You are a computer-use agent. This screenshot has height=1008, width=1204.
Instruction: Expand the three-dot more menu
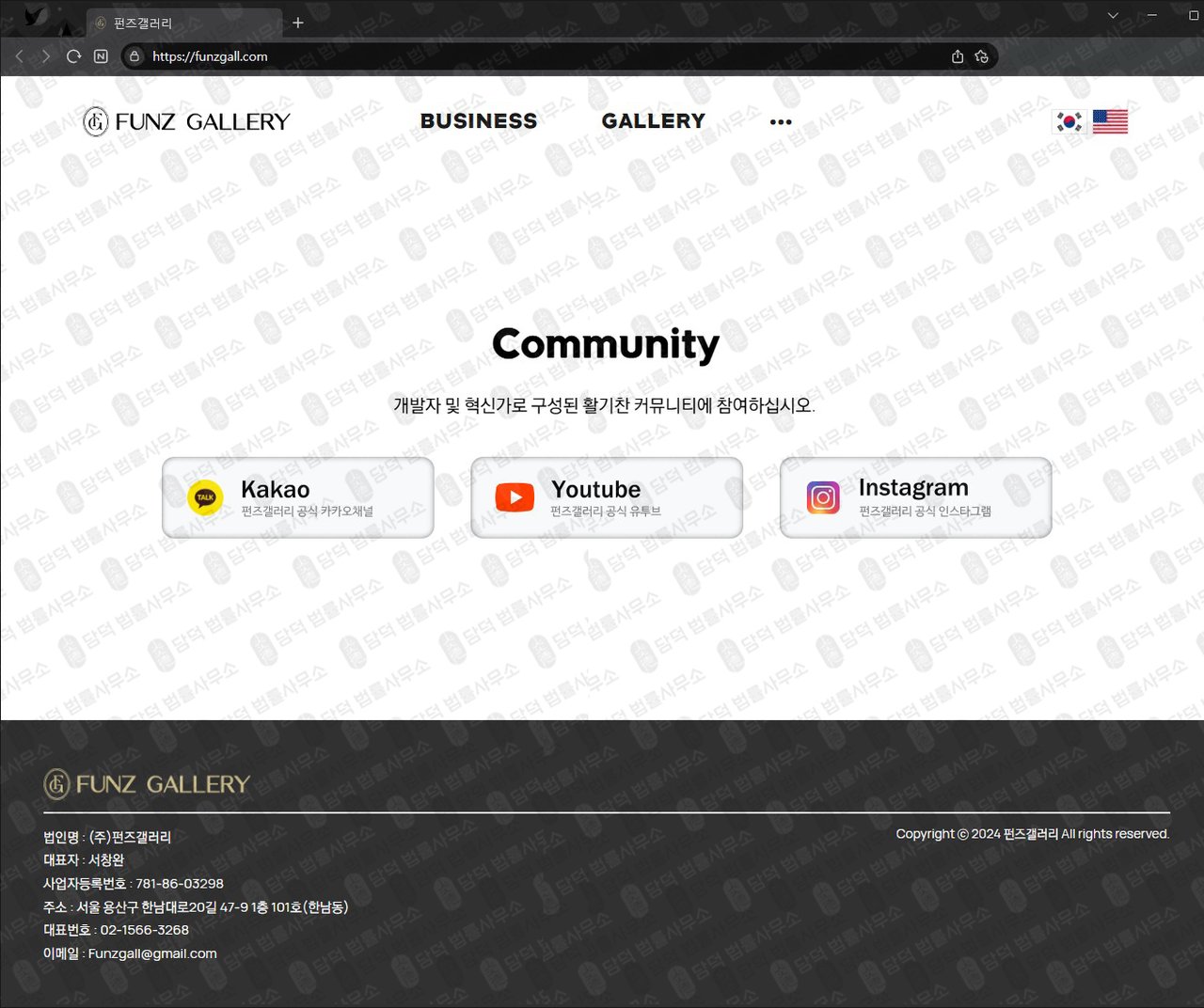coord(781,122)
